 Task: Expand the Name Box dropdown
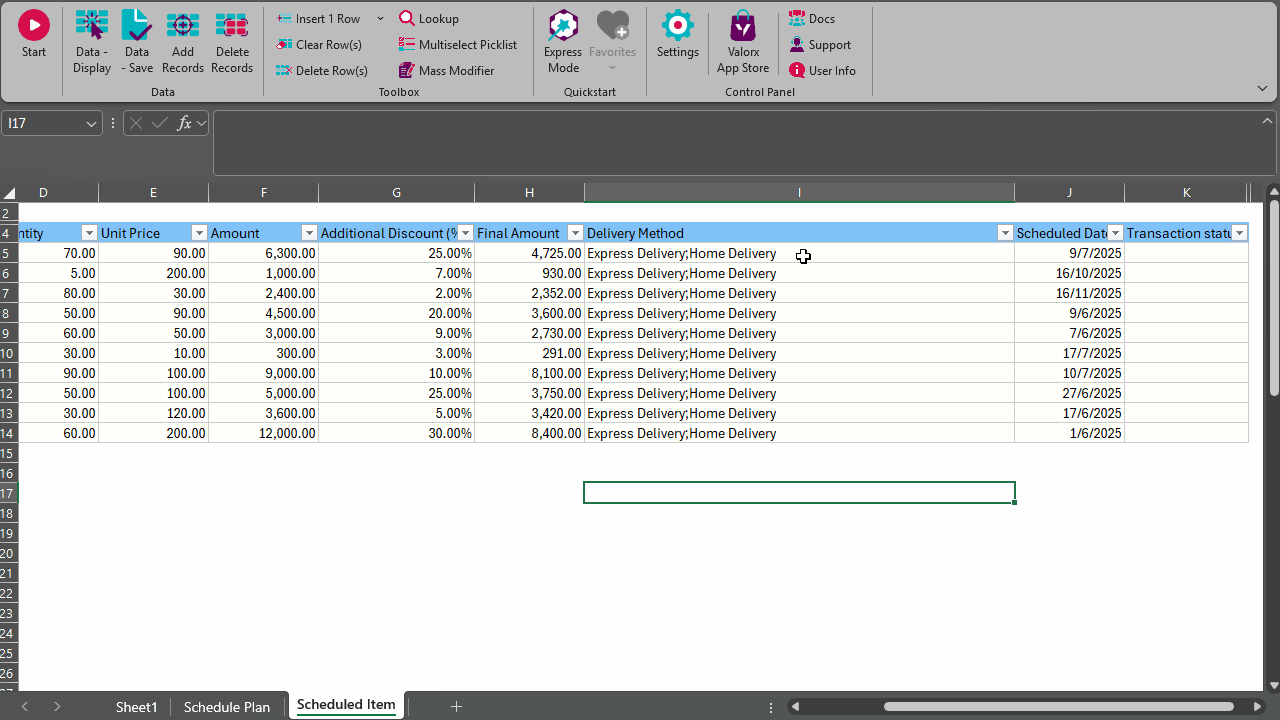point(92,124)
